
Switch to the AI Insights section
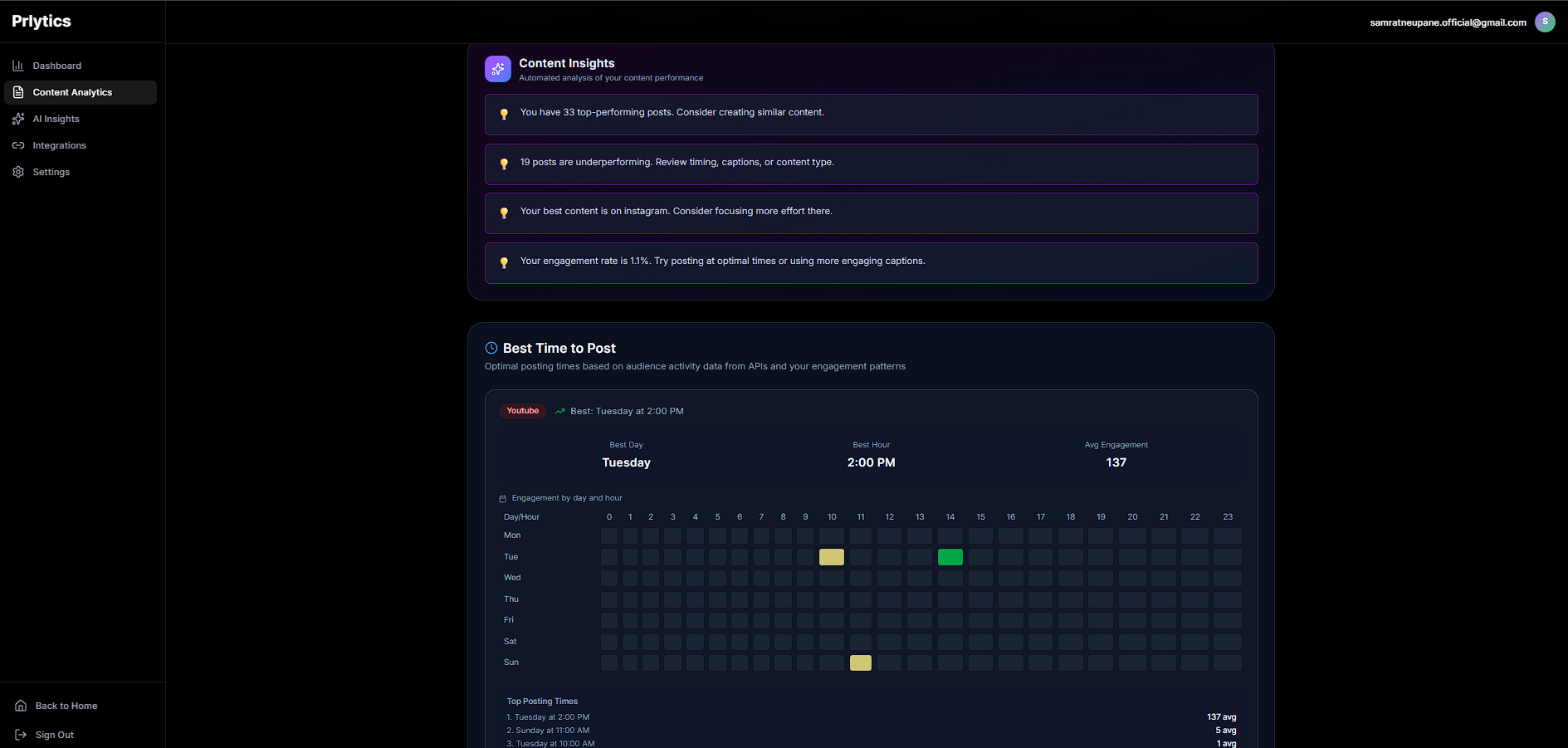(57, 119)
